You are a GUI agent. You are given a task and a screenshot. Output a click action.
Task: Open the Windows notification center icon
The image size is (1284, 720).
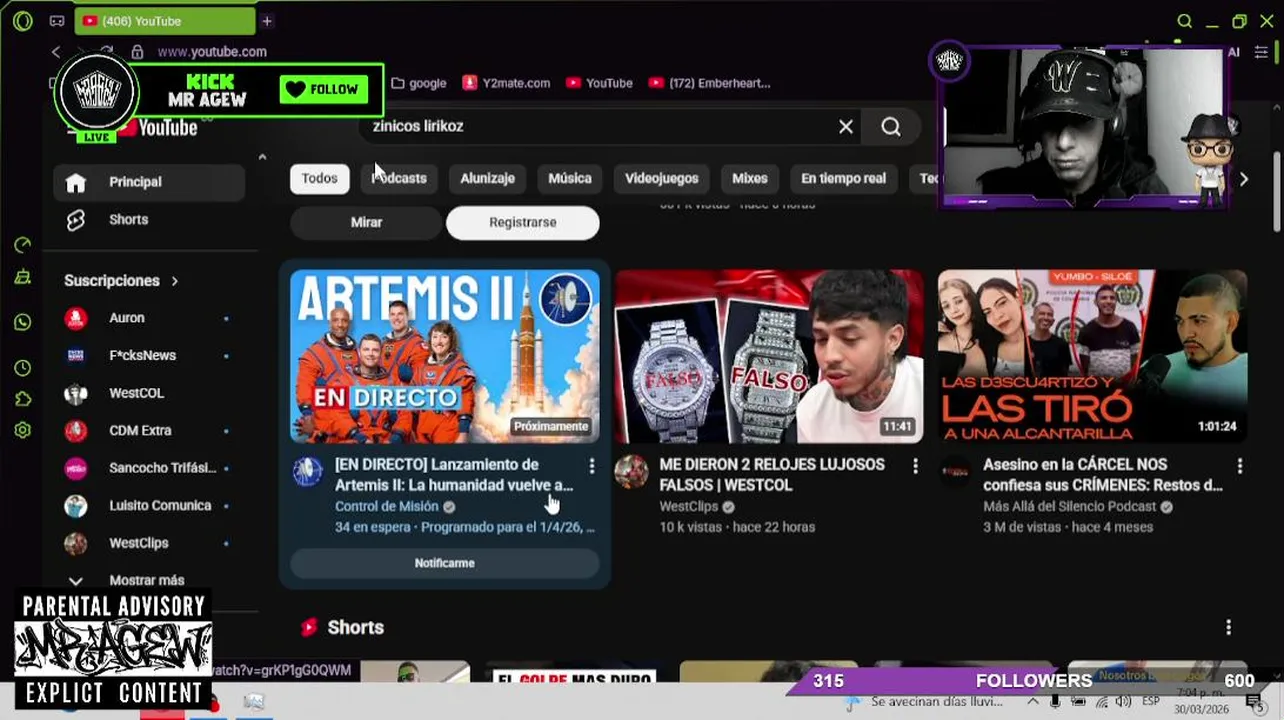click(x=1254, y=702)
